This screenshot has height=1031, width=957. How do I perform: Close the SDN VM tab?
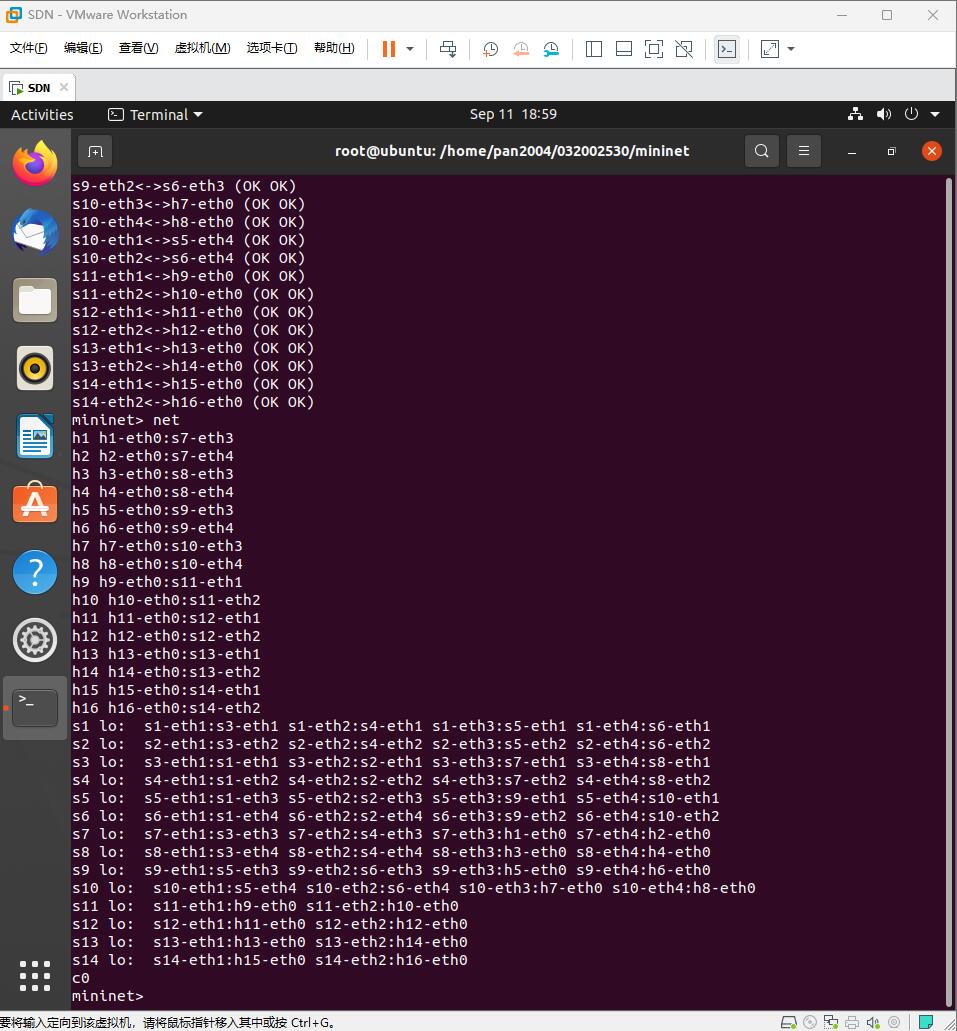(64, 87)
